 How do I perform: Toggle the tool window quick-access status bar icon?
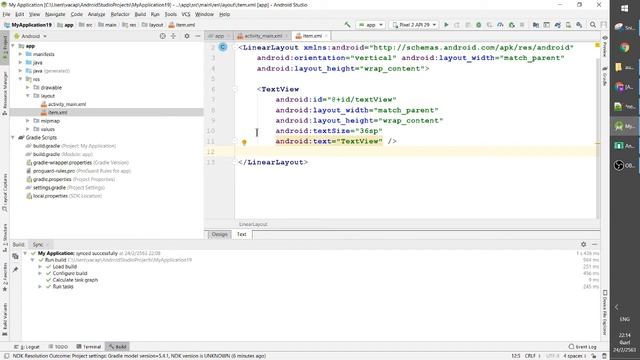(7, 356)
